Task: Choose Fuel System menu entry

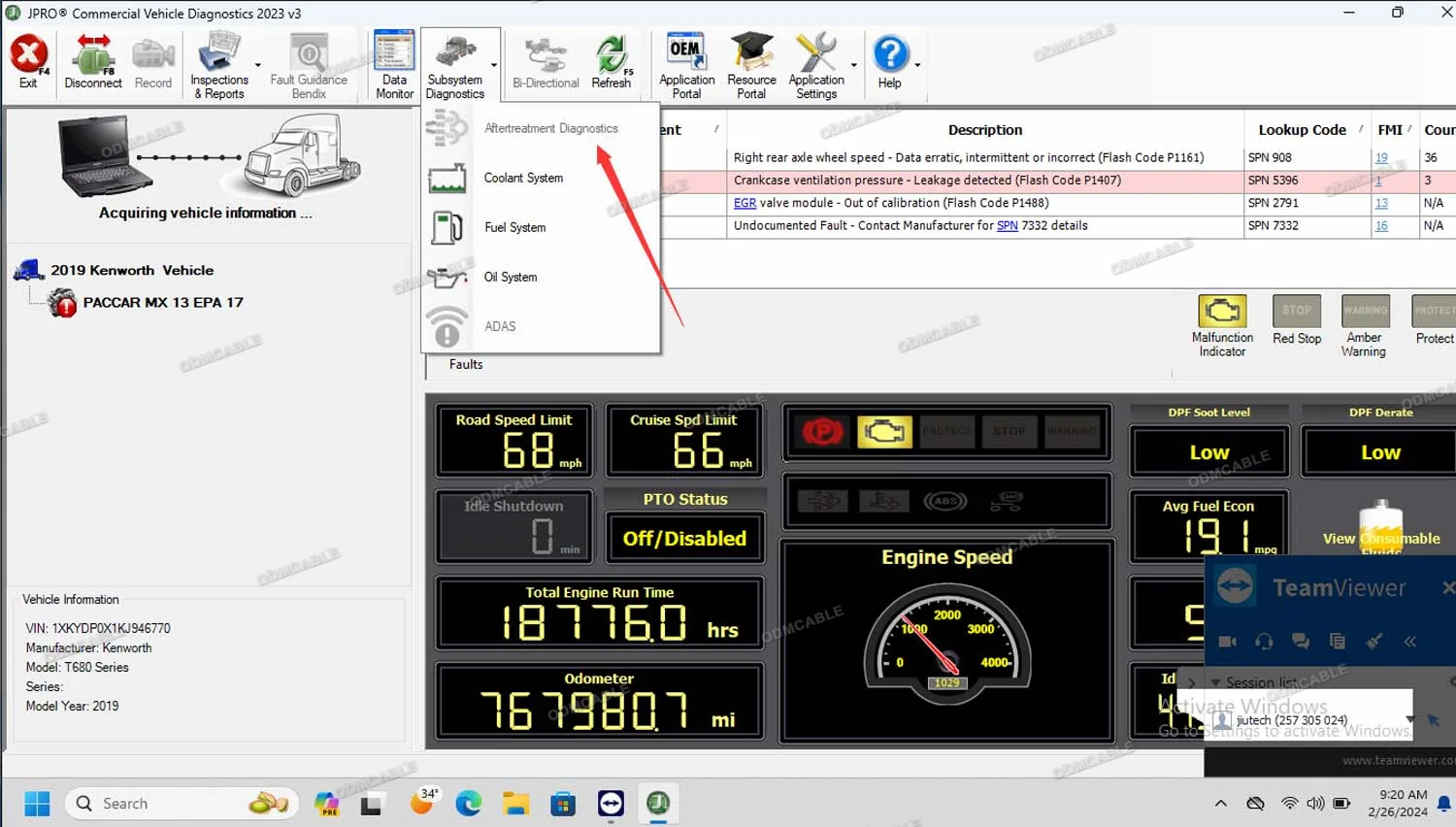Action: pos(514,228)
